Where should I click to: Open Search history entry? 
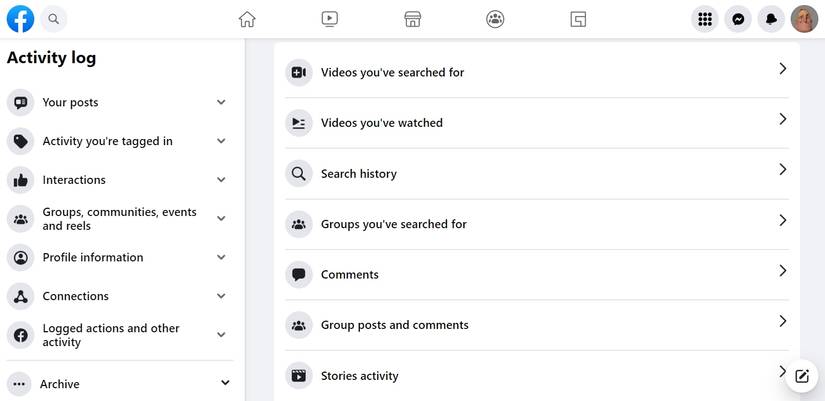[x=537, y=174]
